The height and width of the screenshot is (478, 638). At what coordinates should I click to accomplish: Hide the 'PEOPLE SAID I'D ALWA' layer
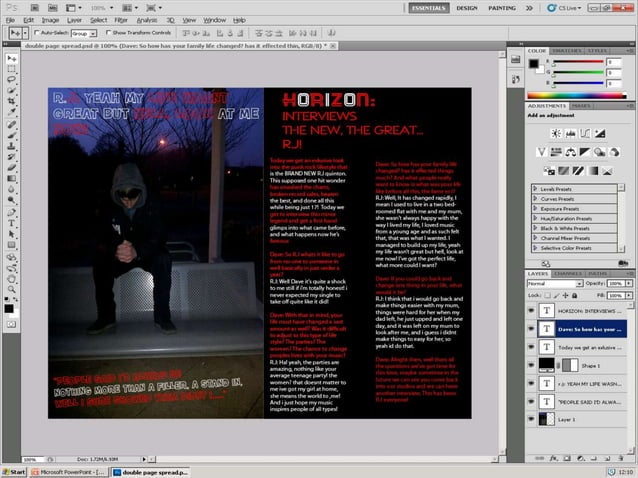click(531, 402)
